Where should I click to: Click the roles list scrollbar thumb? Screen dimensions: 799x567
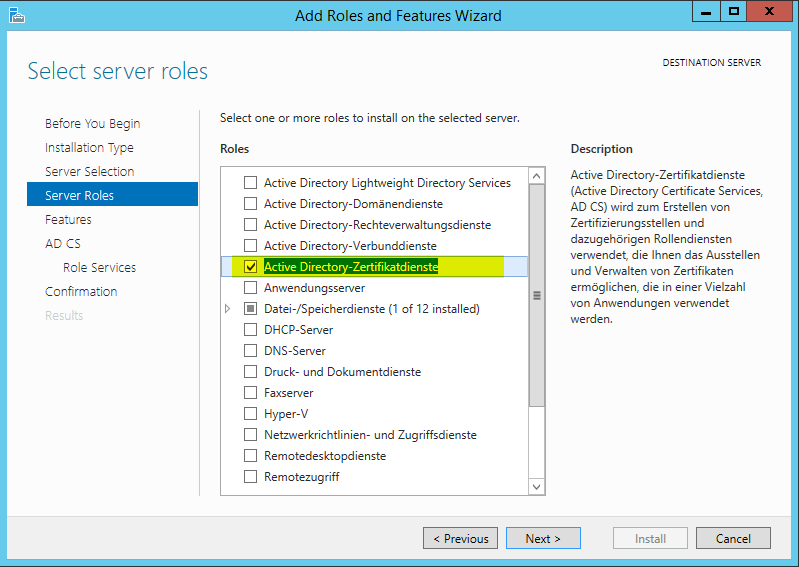(537, 295)
